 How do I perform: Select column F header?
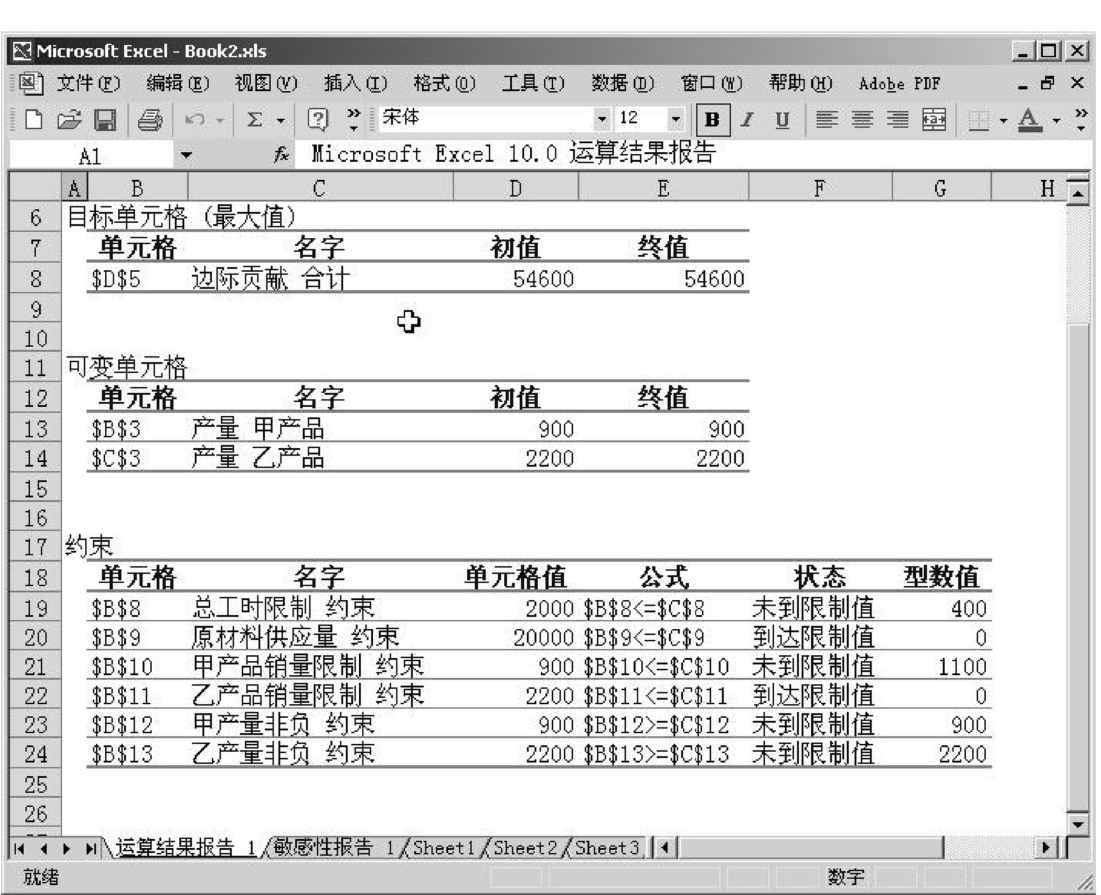click(x=819, y=189)
